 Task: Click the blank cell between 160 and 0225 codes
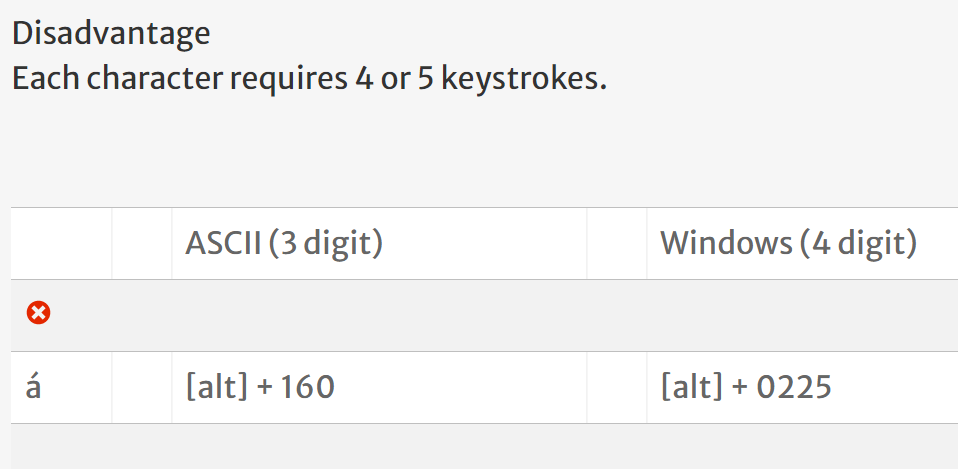click(x=617, y=387)
